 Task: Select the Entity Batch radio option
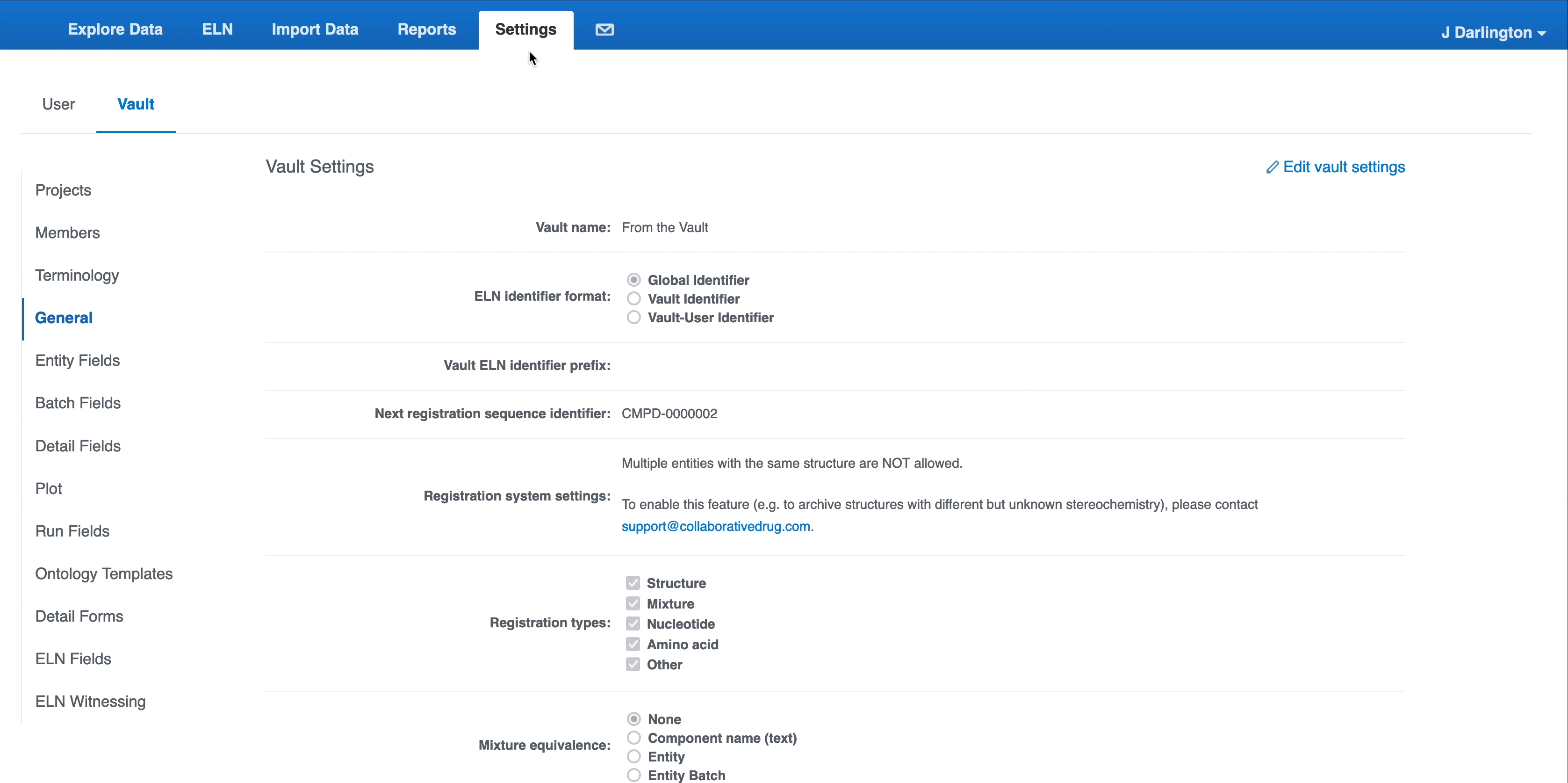[x=633, y=775]
